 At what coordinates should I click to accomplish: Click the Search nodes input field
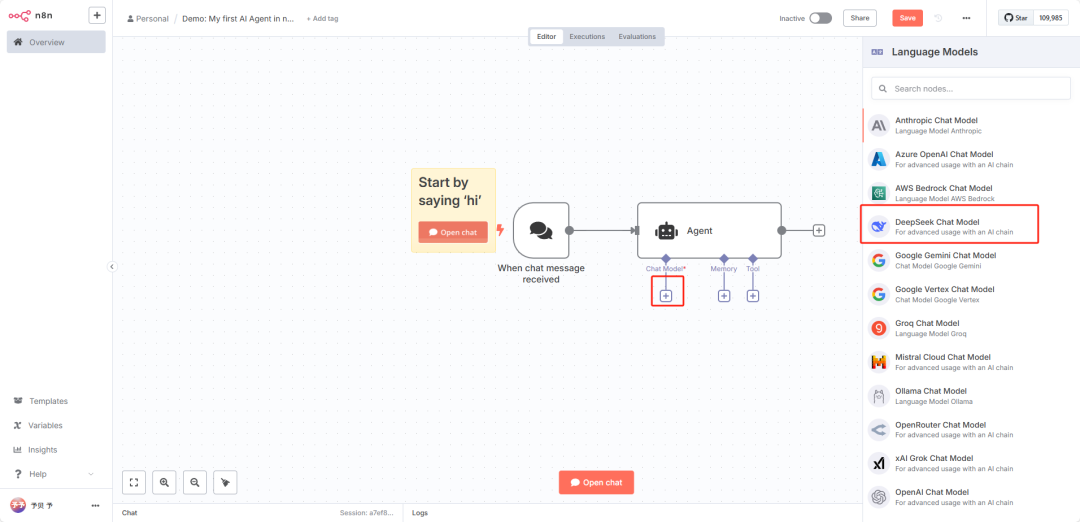click(970, 89)
